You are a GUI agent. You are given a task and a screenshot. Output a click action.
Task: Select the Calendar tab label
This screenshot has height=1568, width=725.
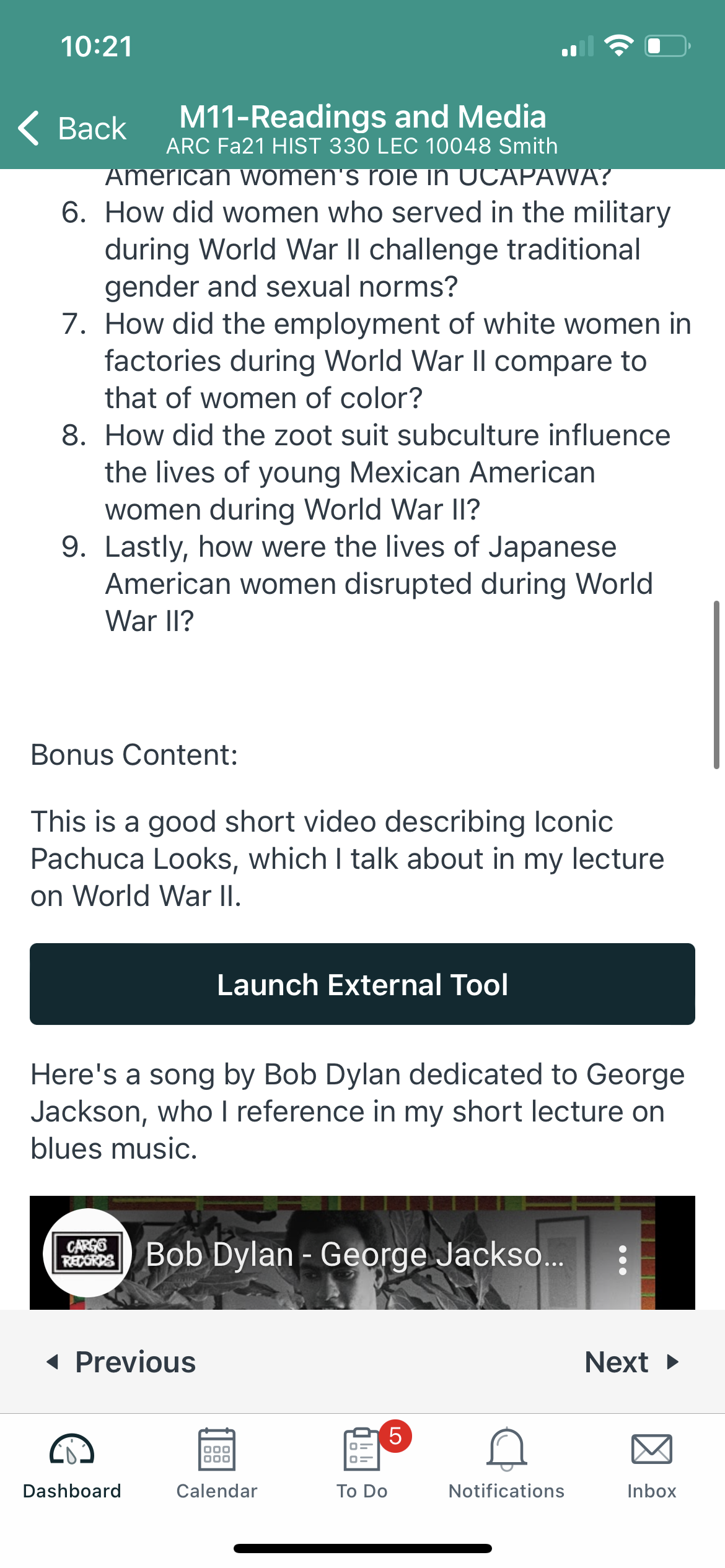click(216, 1491)
